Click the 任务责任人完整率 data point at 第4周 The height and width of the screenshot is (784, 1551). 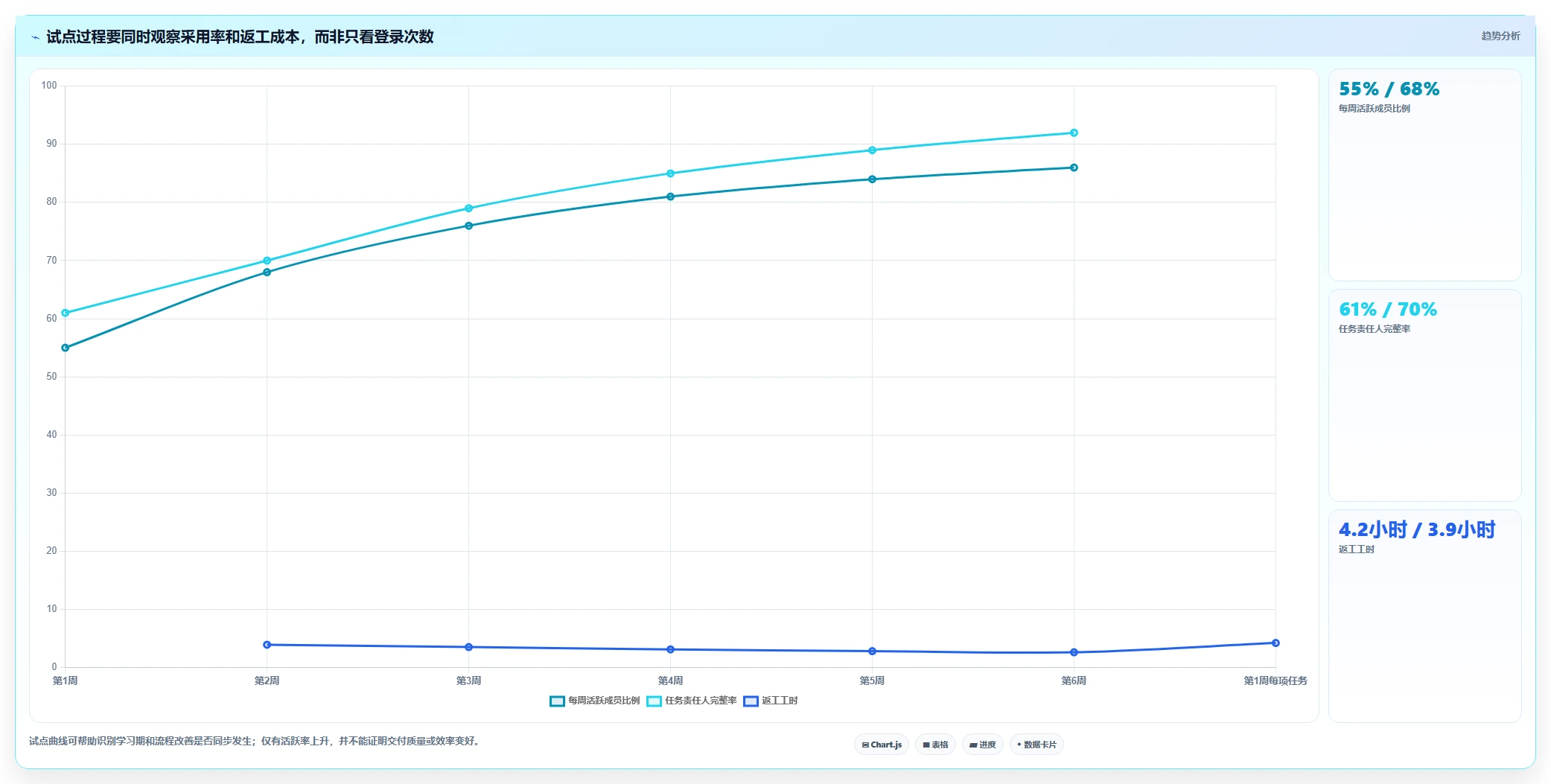(x=670, y=173)
